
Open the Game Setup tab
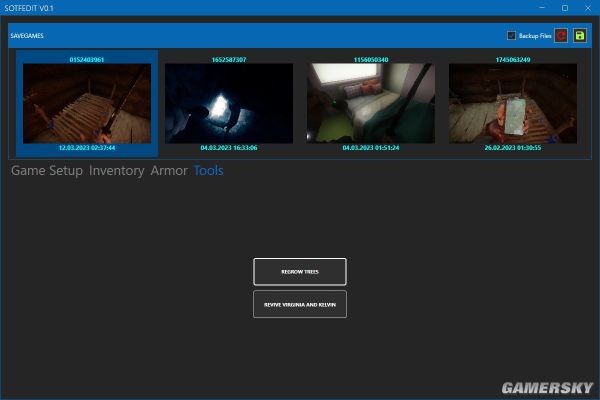[47, 170]
